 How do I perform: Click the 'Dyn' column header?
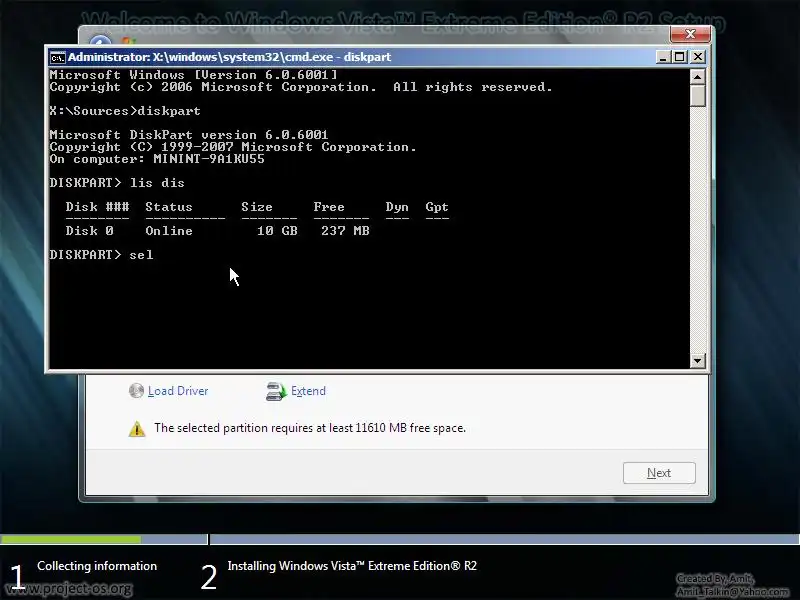397,207
